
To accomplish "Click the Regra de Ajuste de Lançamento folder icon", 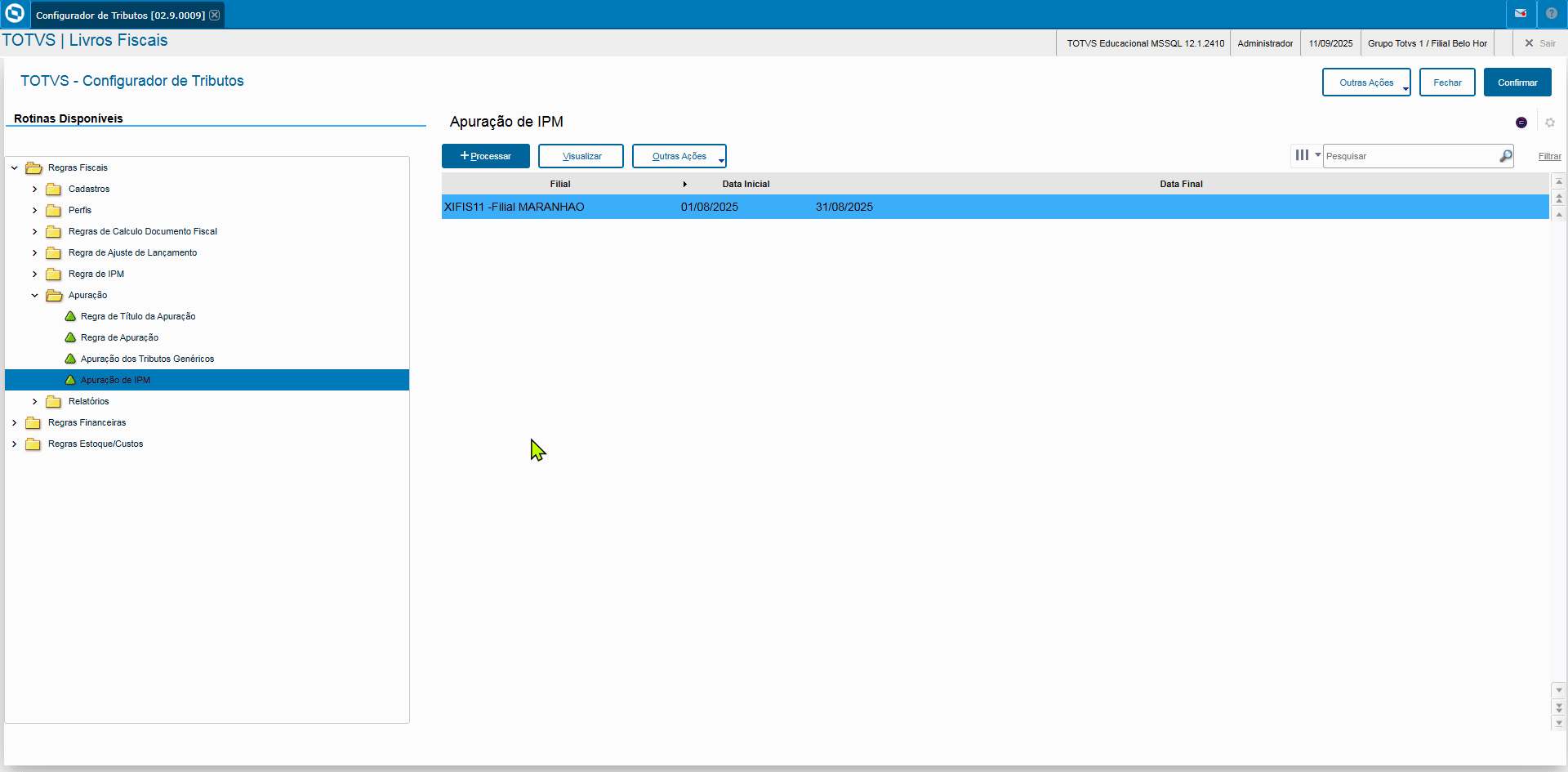I will (54, 252).
